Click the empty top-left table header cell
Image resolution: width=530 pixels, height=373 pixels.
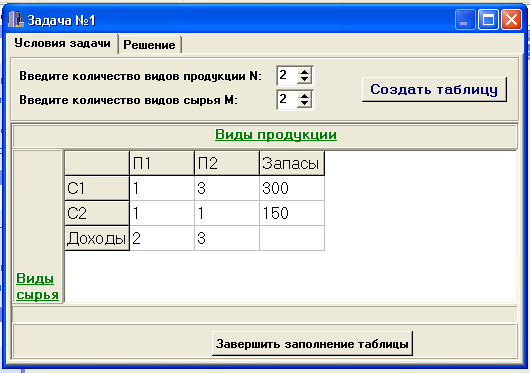(x=97, y=163)
